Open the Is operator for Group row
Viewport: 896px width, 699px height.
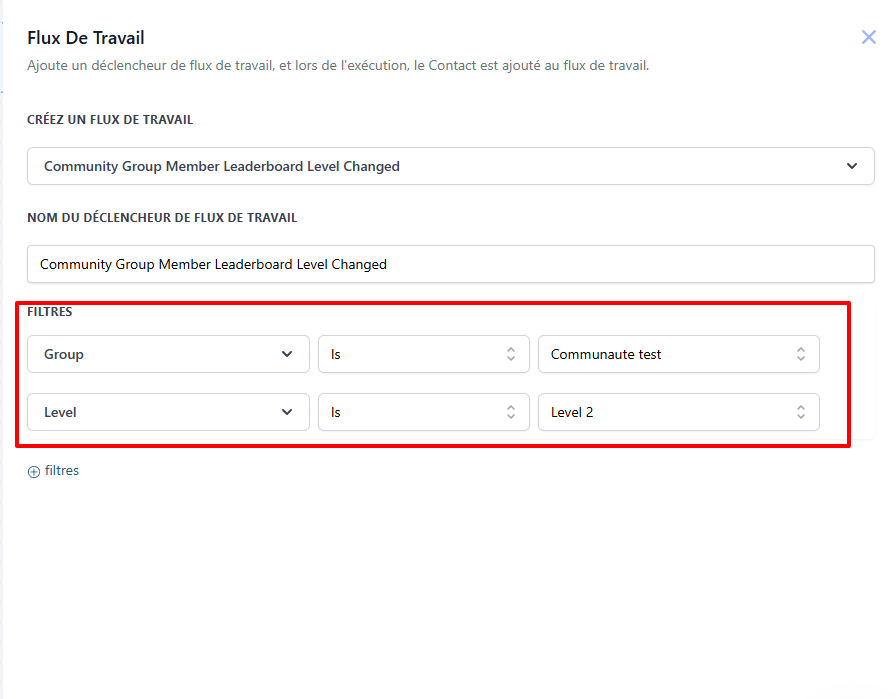(424, 354)
